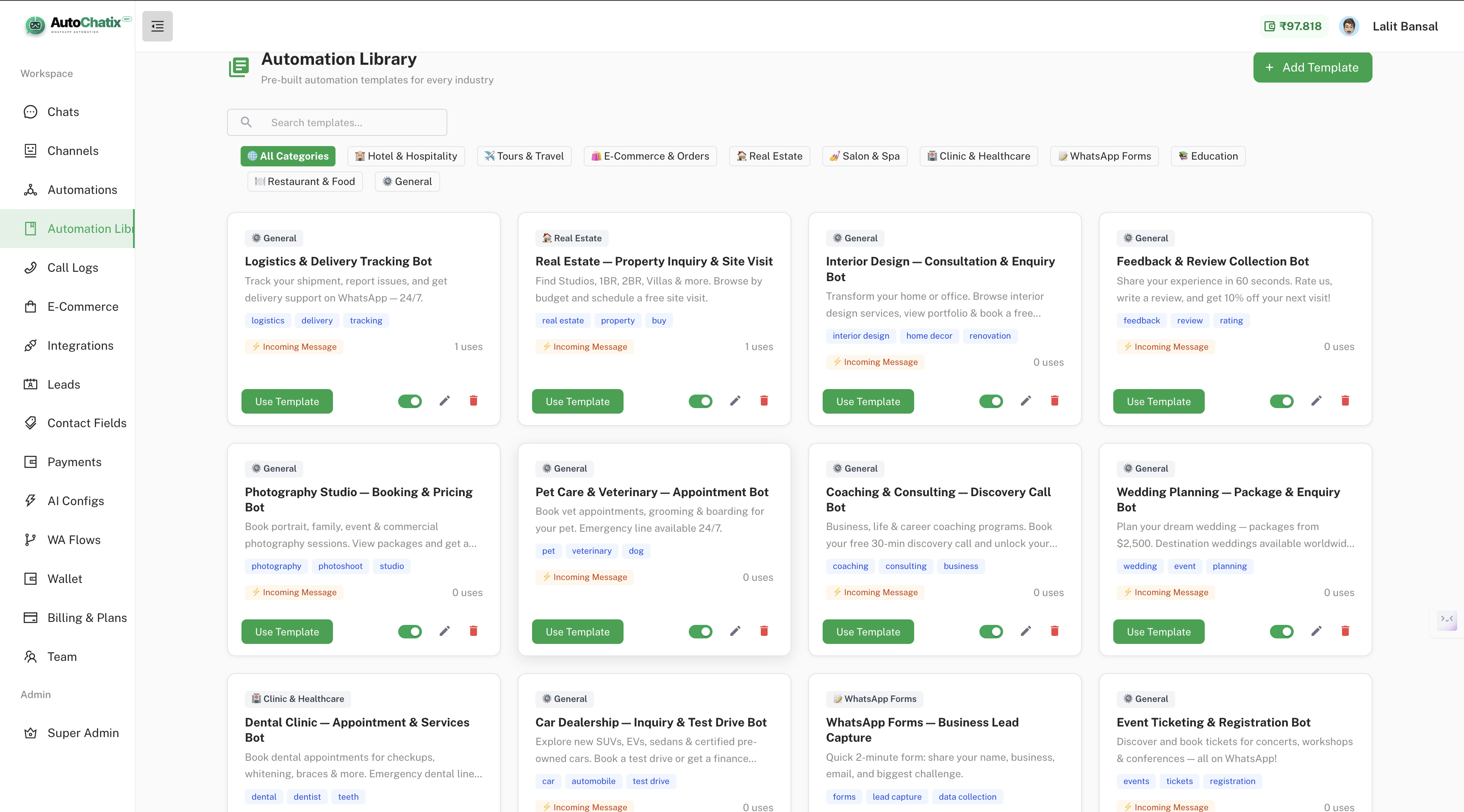Select the All Categories filter
This screenshot has width=1464, height=812.
pyautogui.click(x=288, y=156)
